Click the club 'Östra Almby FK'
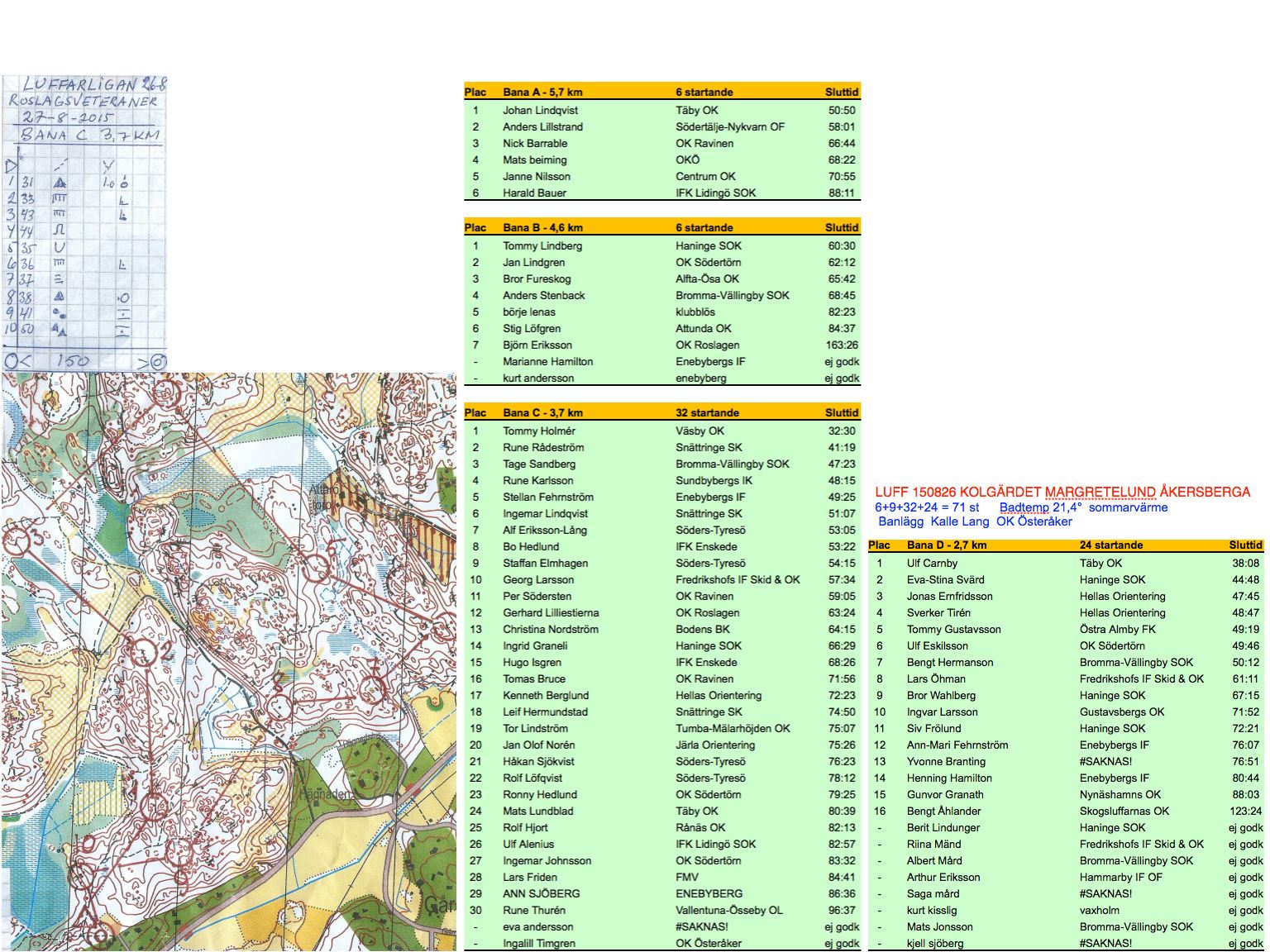1270x952 pixels. pos(1118,629)
